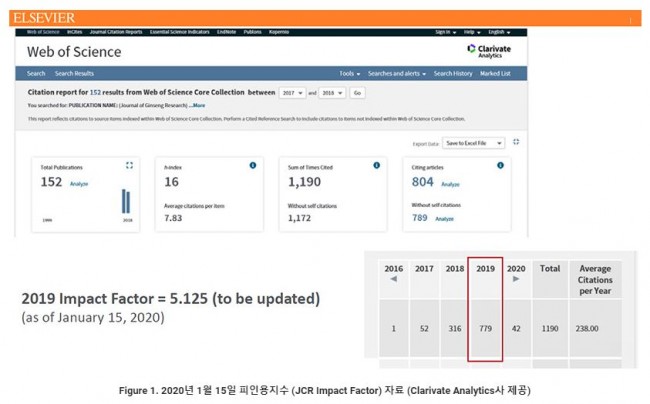Open Journal Citation Reports tab
The image size is (650, 404).
tap(116, 32)
